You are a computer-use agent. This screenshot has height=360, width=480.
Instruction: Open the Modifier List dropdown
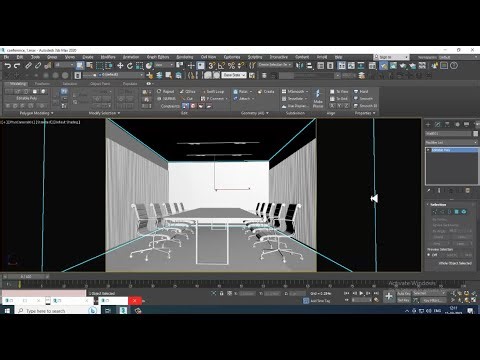(x=451, y=142)
